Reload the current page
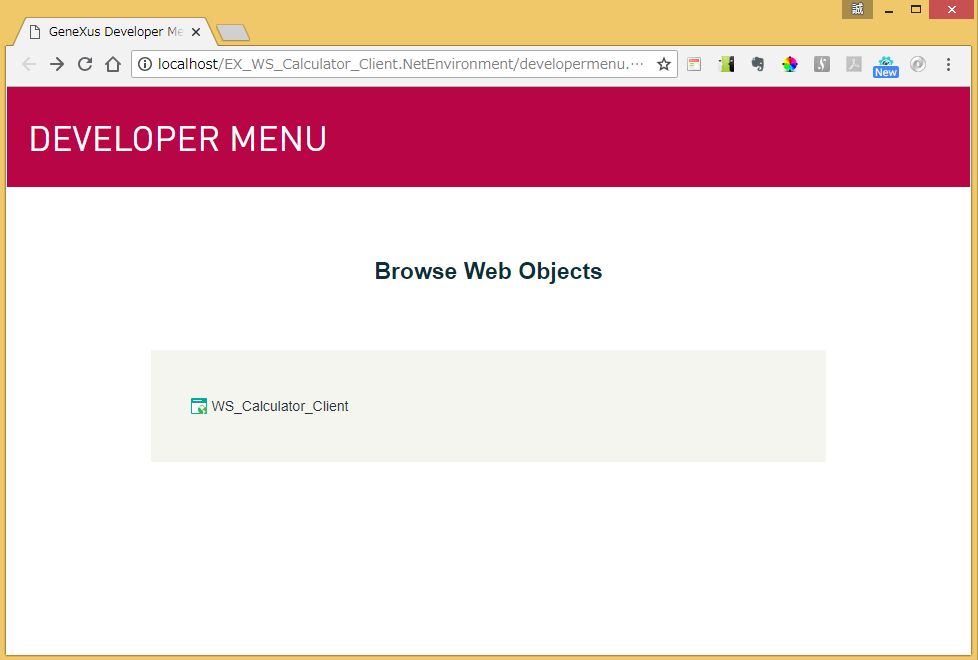 [x=85, y=64]
